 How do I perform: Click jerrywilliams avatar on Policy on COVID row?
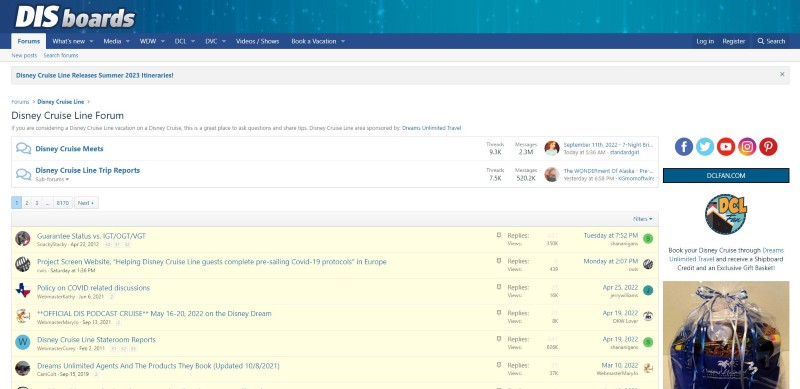[648, 290]
